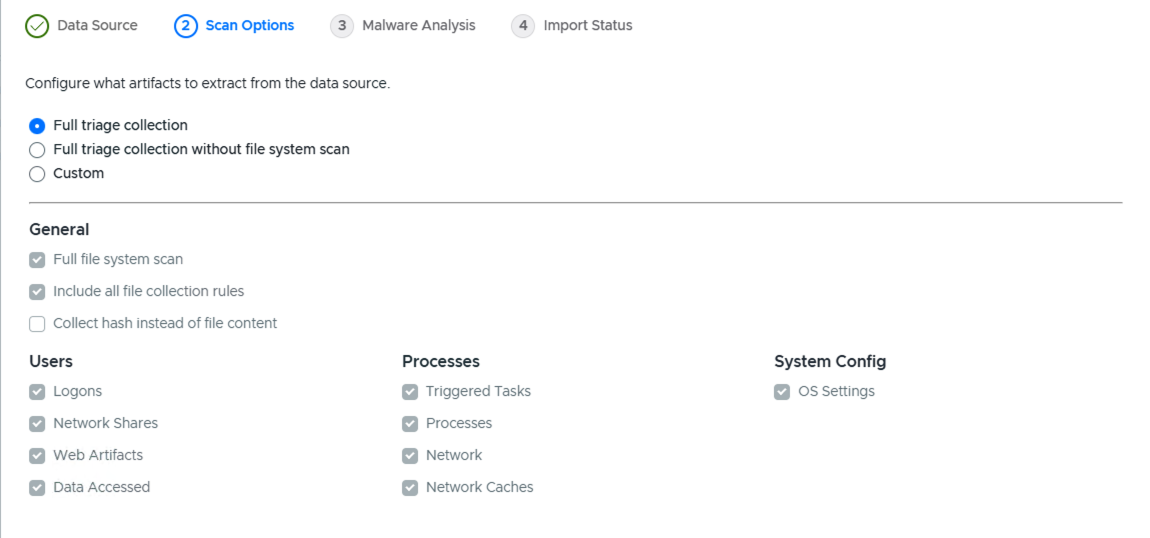Toggle the Logons checkbox

pos(37,392)
